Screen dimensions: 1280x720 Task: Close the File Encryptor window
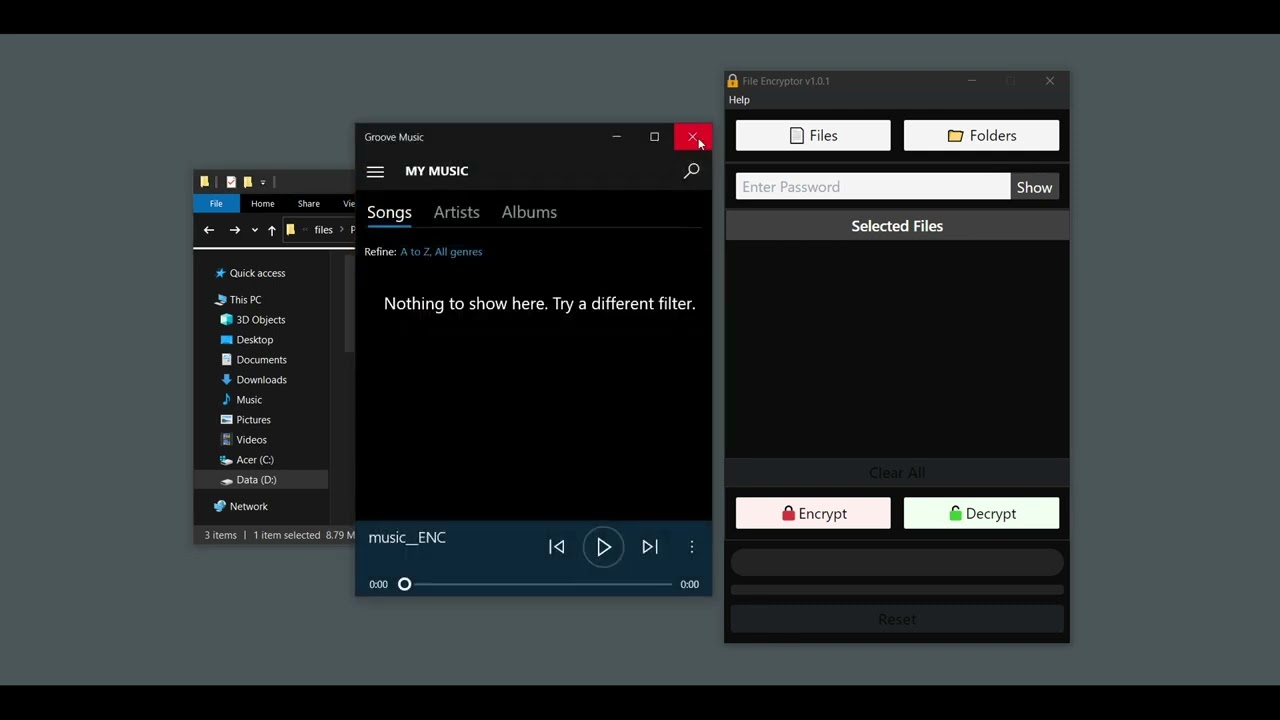[1049, 81]
